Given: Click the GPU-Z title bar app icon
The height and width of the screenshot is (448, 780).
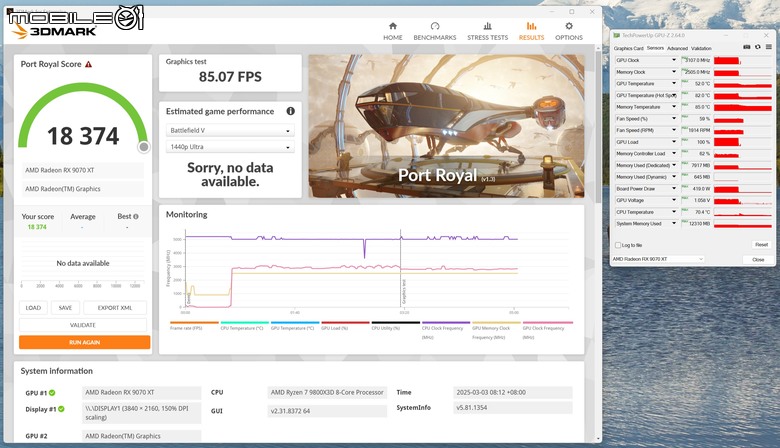Looking at the screenshot, I should pos(617,35).
